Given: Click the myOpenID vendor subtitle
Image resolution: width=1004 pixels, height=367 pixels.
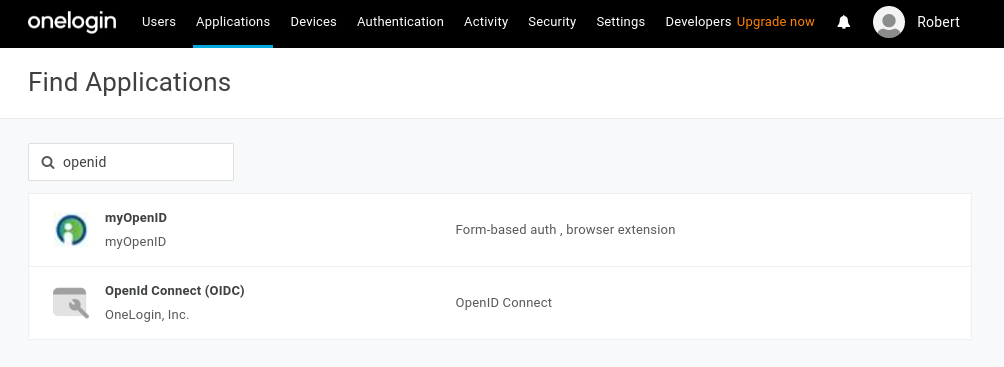Looking at the screenshot, I should [x=136, y=242].
